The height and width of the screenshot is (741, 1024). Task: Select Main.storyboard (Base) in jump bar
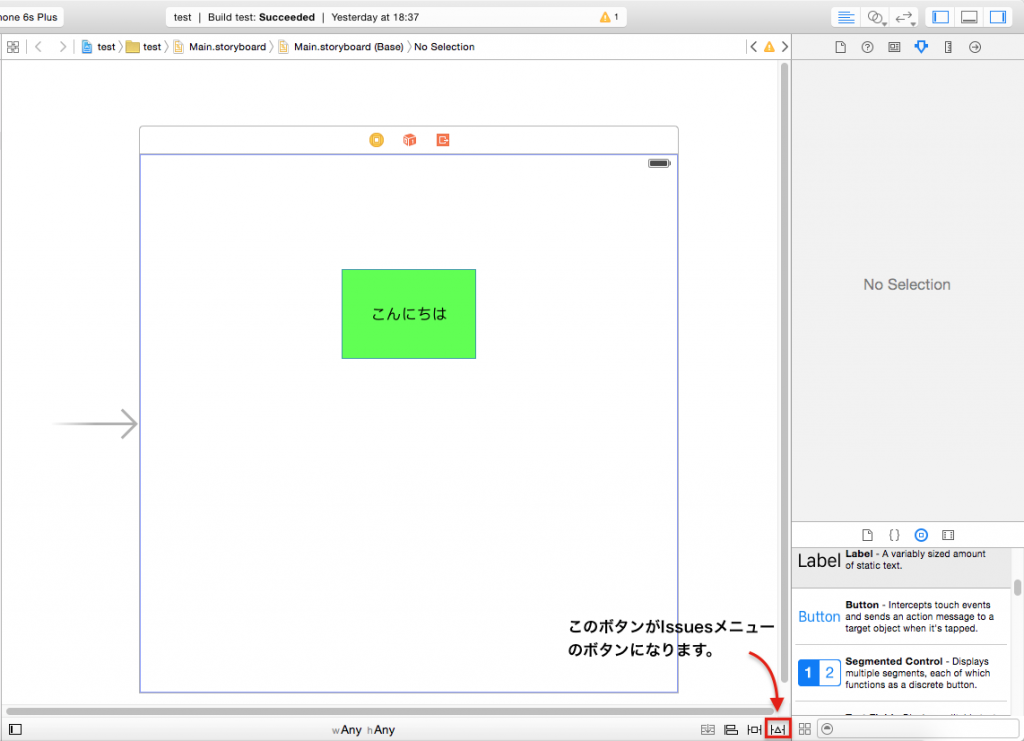point(341,47)
